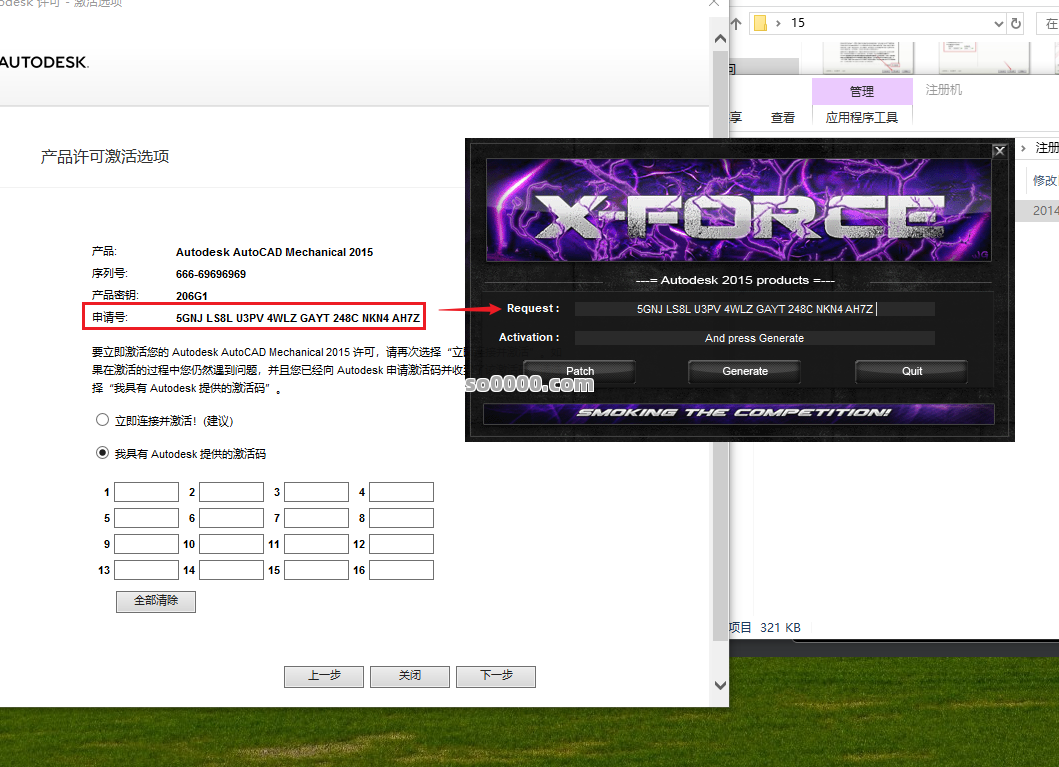
Task: Switch to the 查看 ribbon tab
Action: (x=783, y=116)
